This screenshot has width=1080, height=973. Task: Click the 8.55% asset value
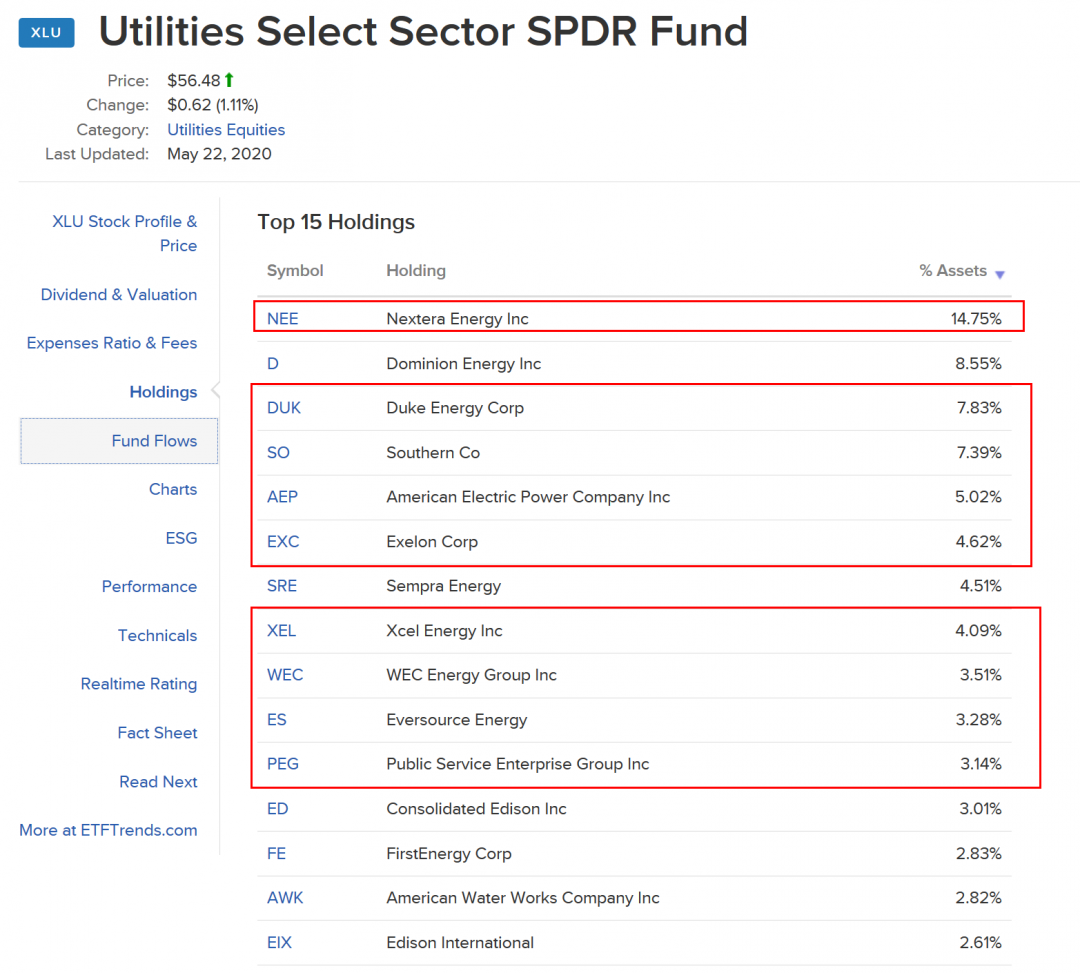pyautogui.click(x=978, y=364)
